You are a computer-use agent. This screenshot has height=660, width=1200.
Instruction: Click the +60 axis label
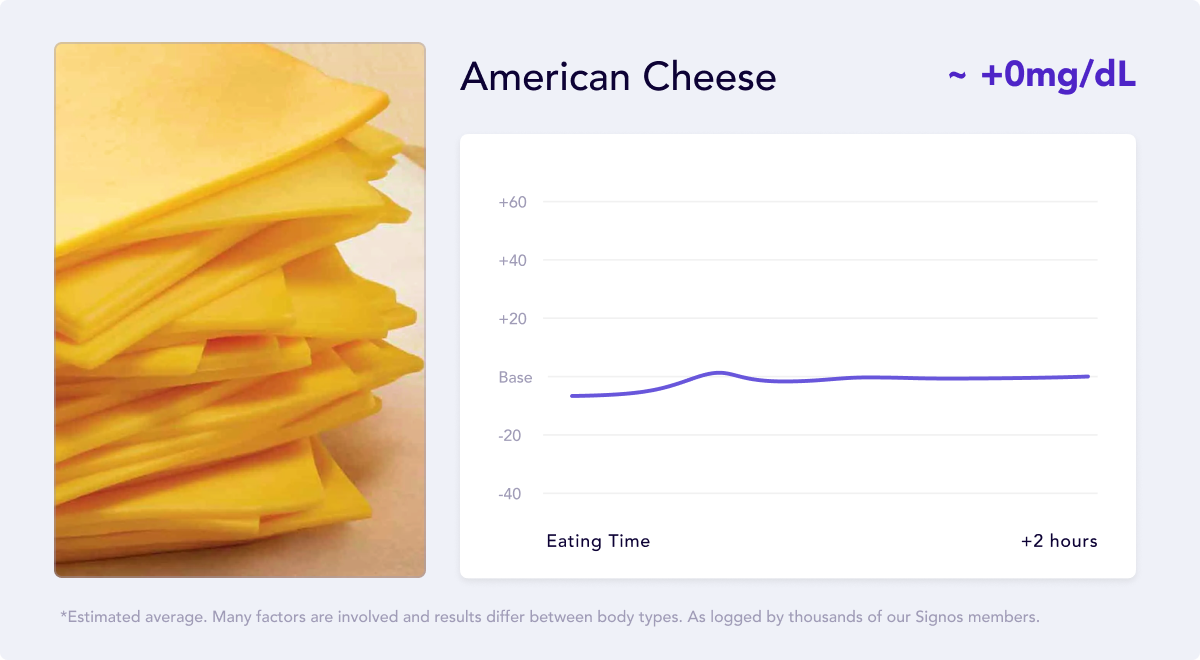pyautogui.click(x=513, y=202)
